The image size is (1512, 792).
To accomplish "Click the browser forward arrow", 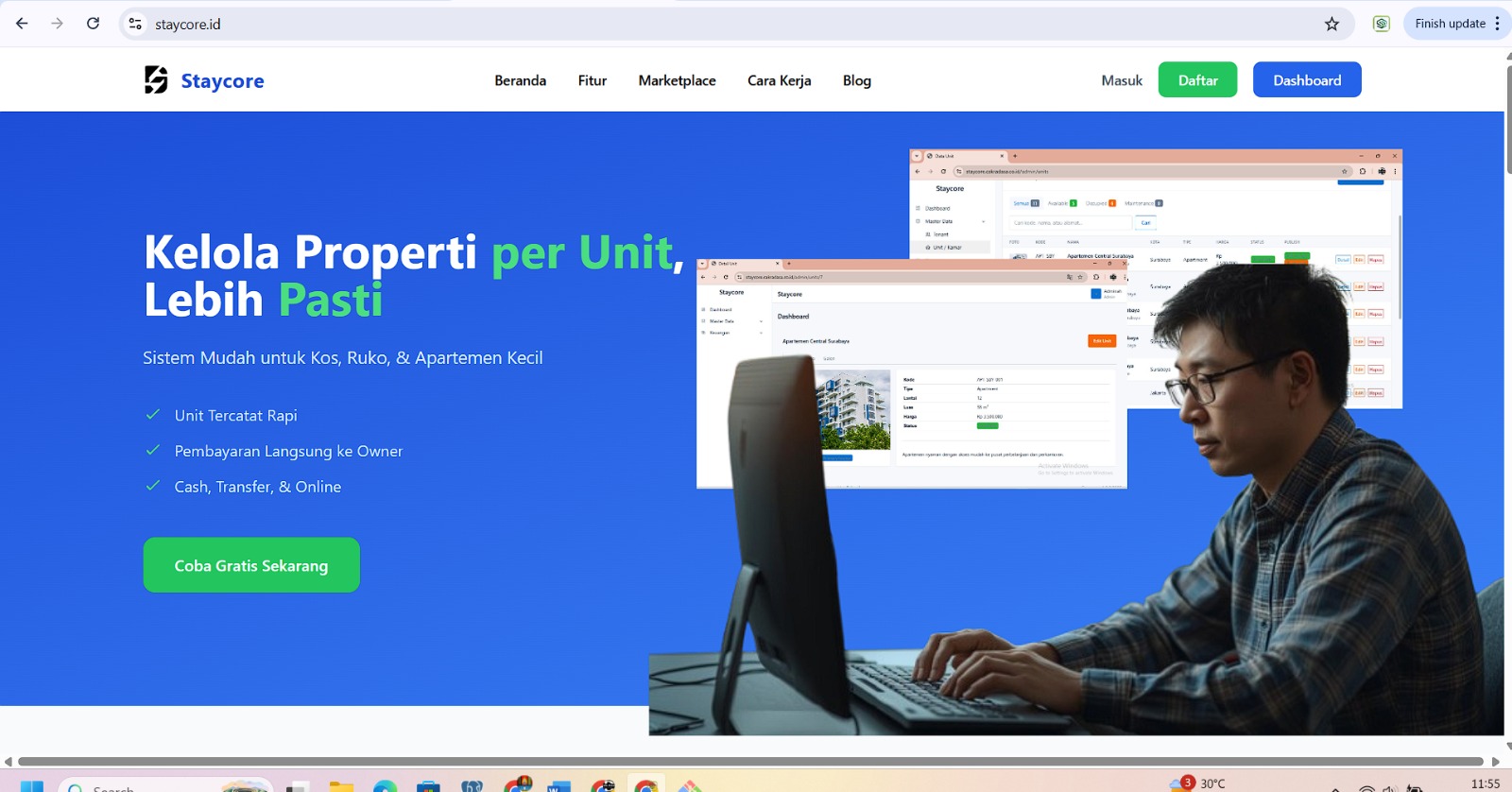I will click(58, 24).
